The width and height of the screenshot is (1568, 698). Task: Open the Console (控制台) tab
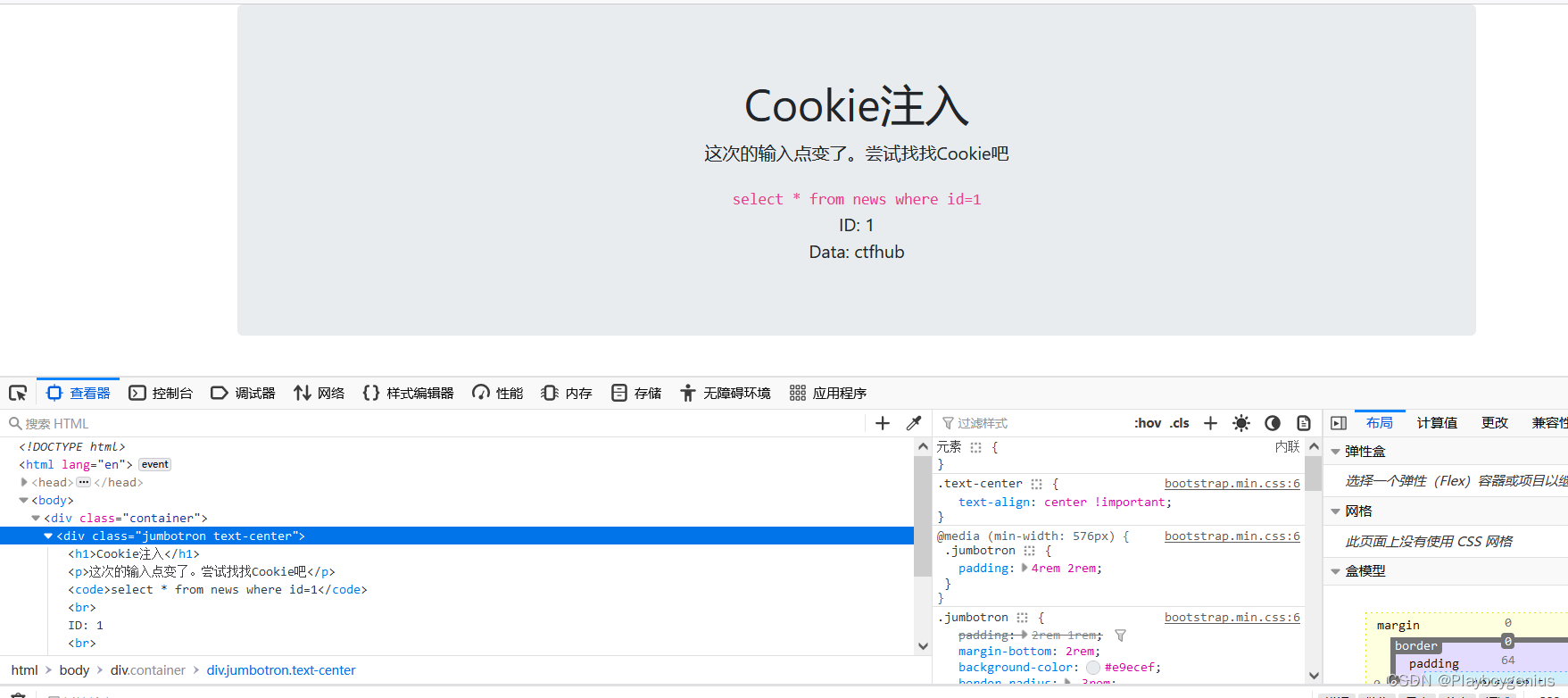point(161,393)
